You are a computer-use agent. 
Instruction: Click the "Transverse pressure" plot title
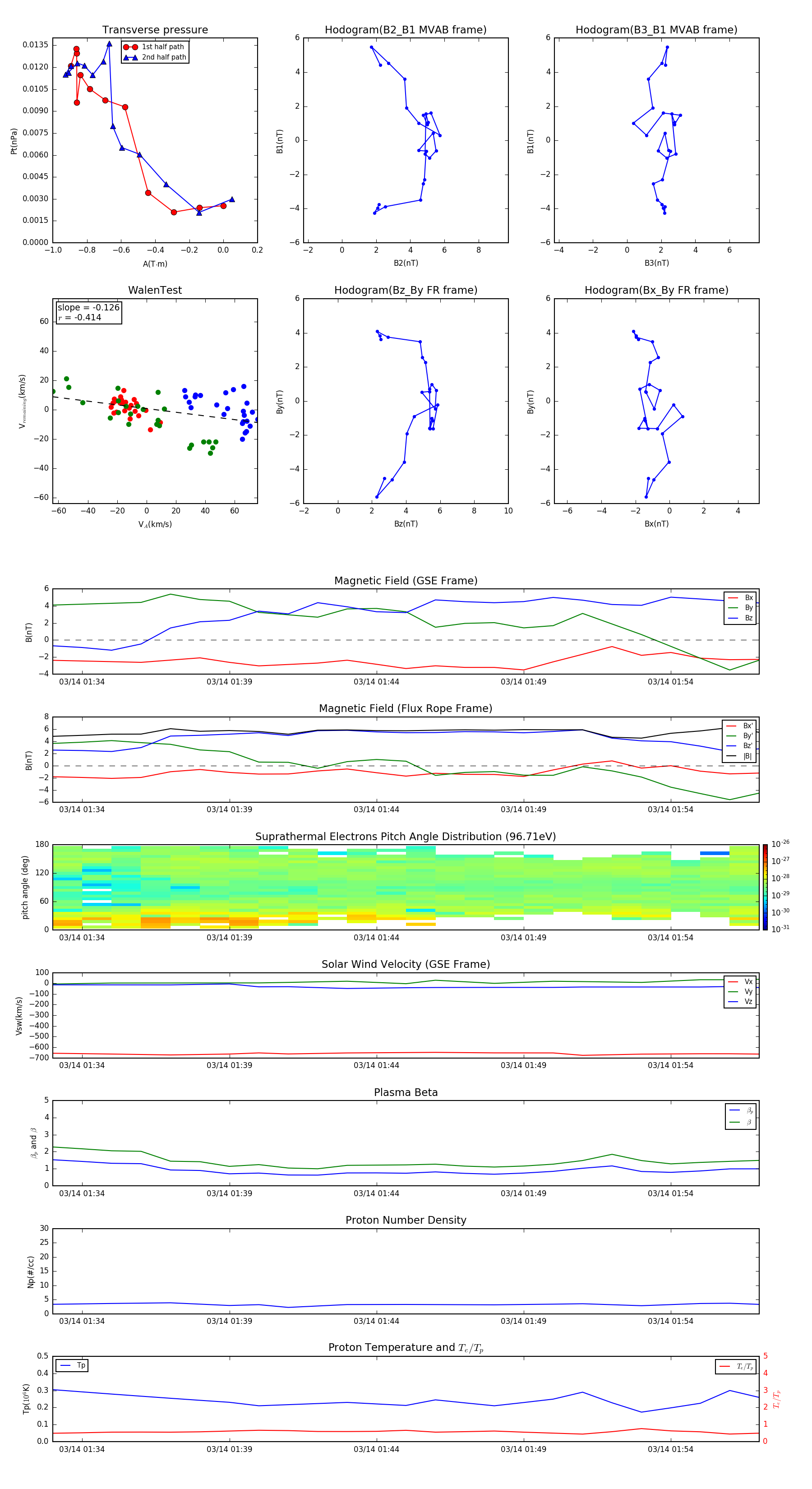155,29
